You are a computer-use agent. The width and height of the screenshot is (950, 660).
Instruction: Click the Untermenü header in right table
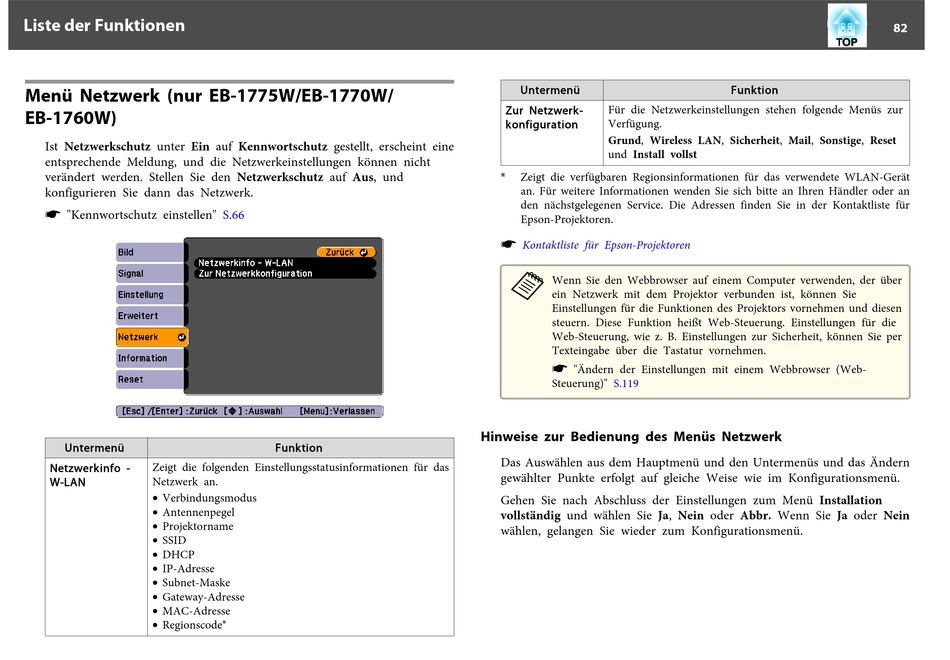(550, 90)
